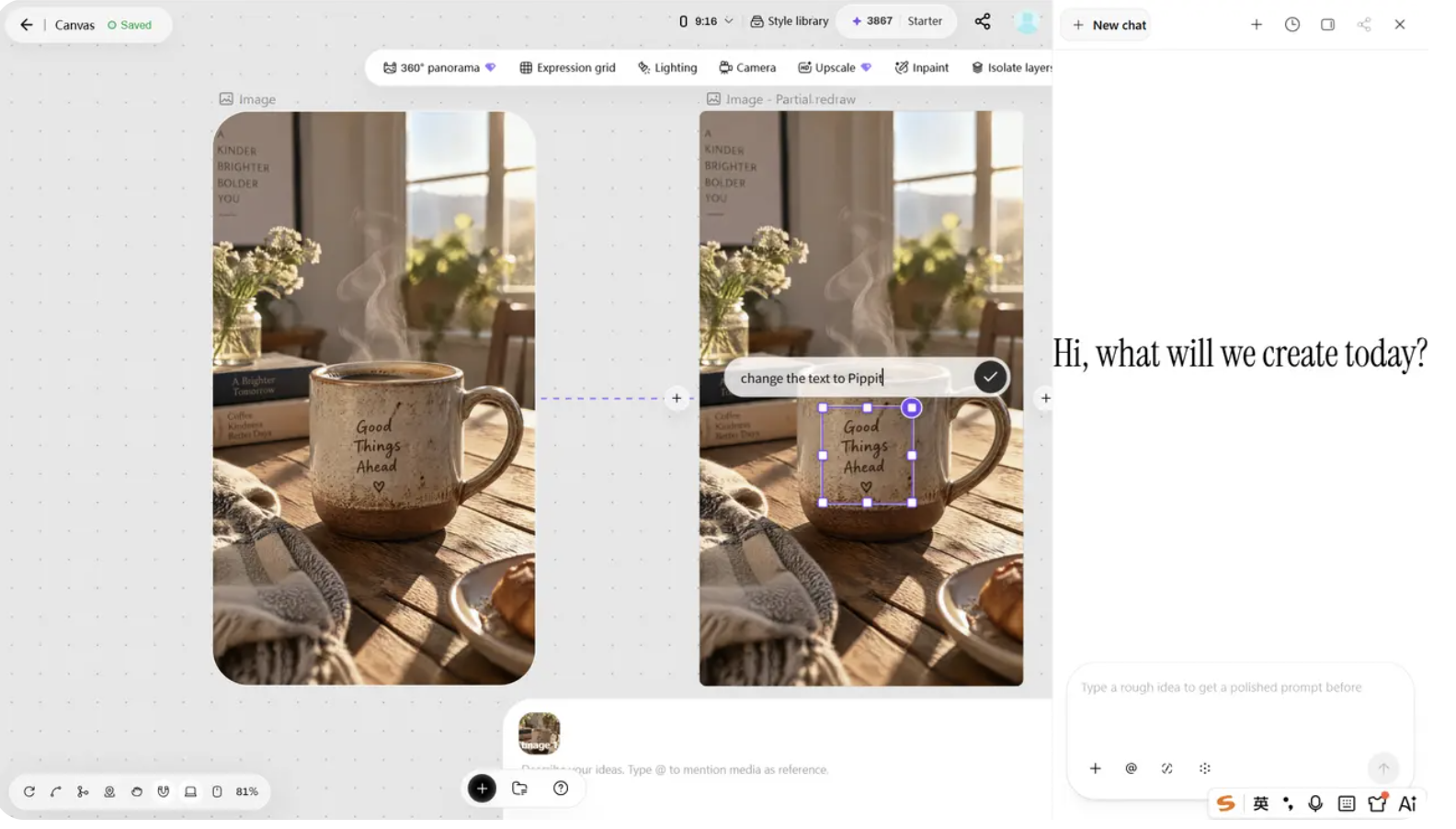
Task: Open the Lighting tool
Action: point(667,68)
